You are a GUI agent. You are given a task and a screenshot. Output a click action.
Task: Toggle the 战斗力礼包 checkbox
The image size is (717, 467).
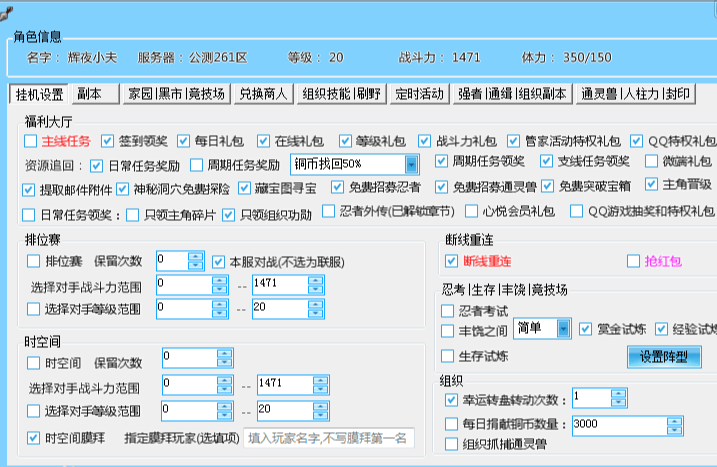pos(424,141)
